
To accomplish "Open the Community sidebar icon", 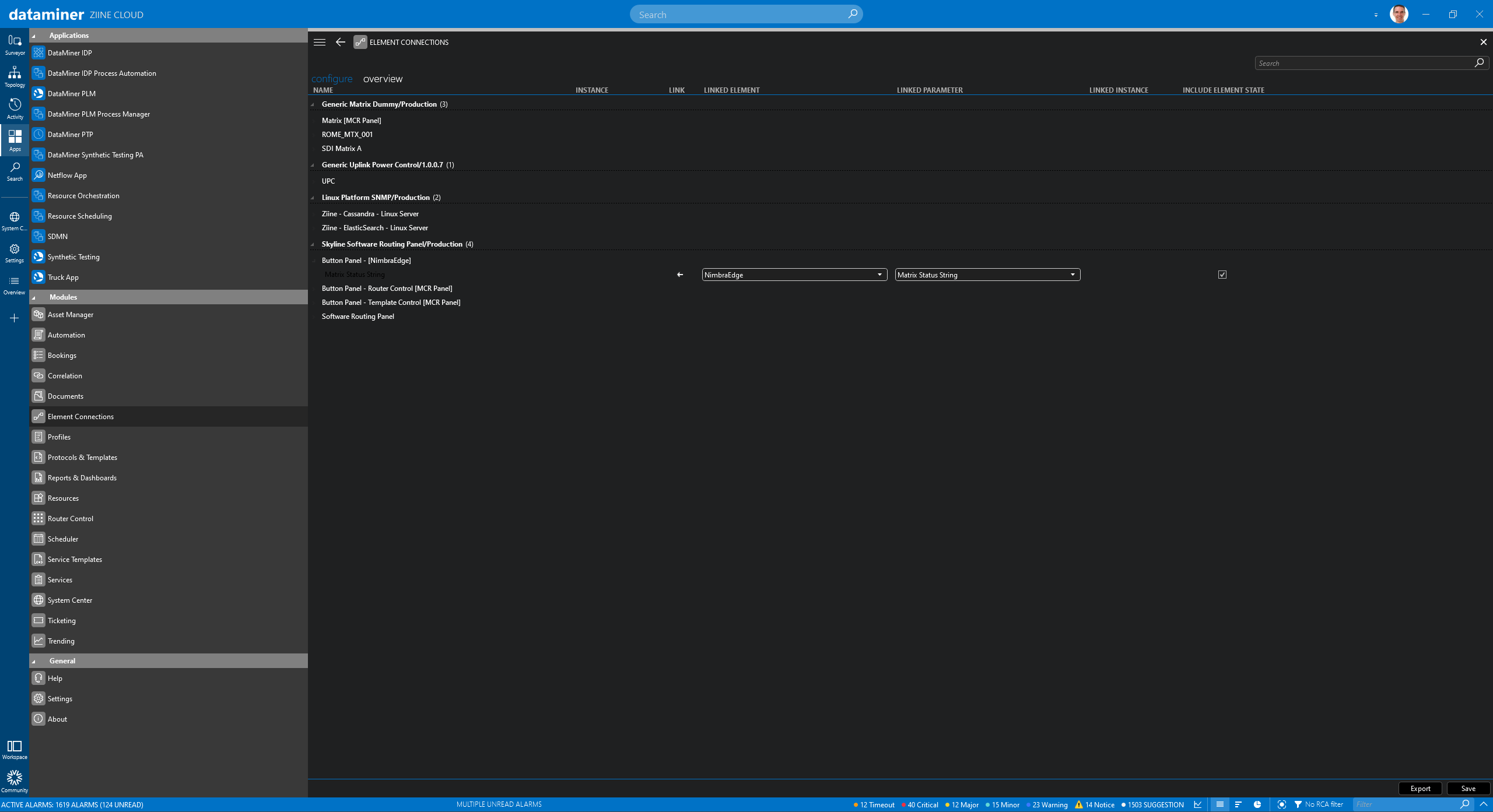I will [15, 782].
